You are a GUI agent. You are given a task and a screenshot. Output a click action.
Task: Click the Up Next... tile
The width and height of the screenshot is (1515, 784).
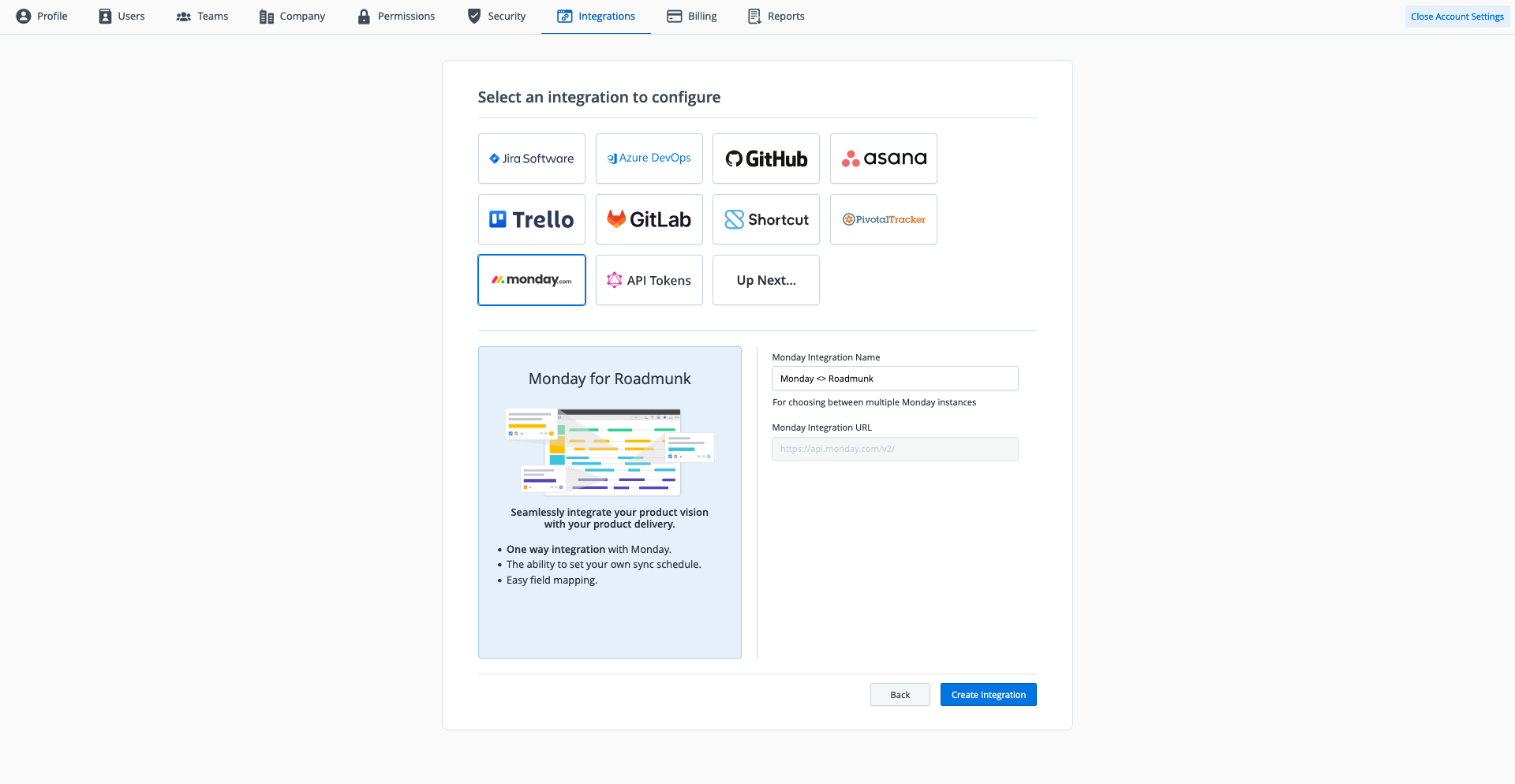(x=765, y=280)
